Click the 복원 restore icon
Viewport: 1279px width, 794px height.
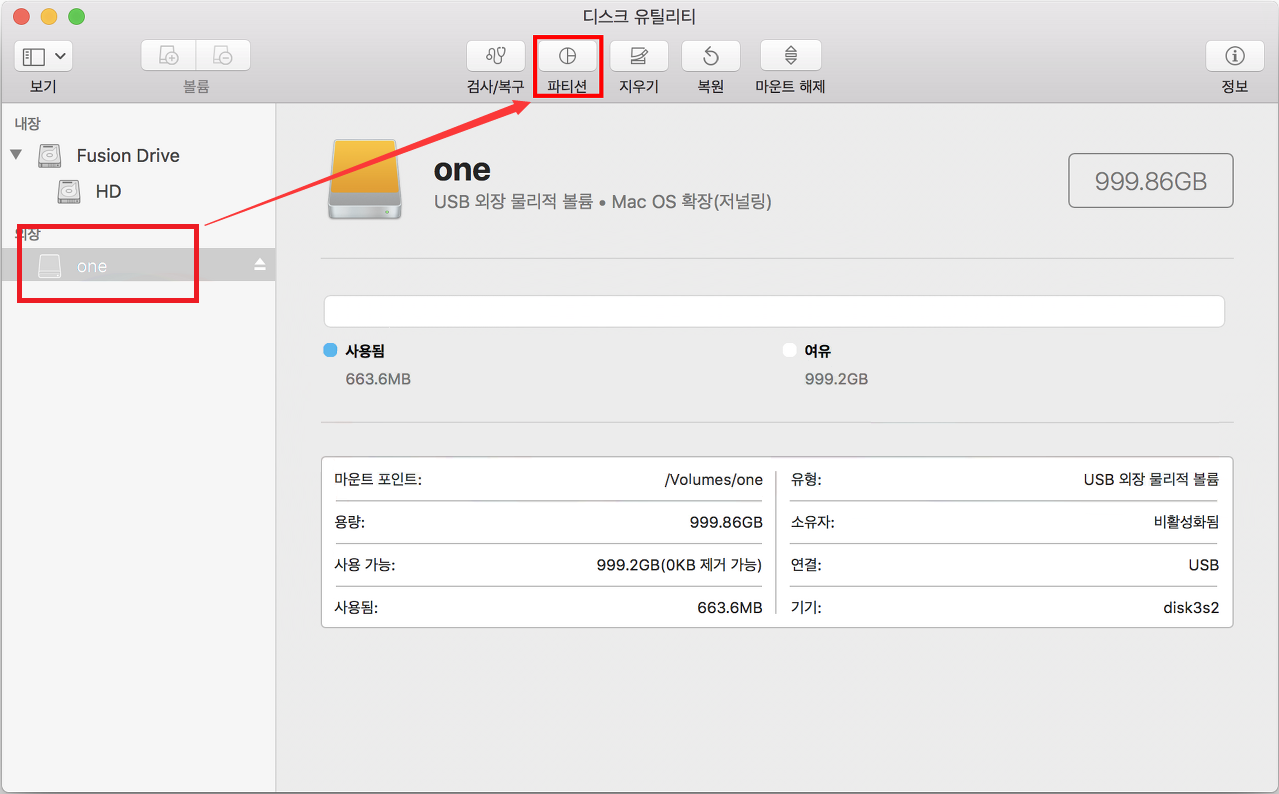tap(711, 56)
